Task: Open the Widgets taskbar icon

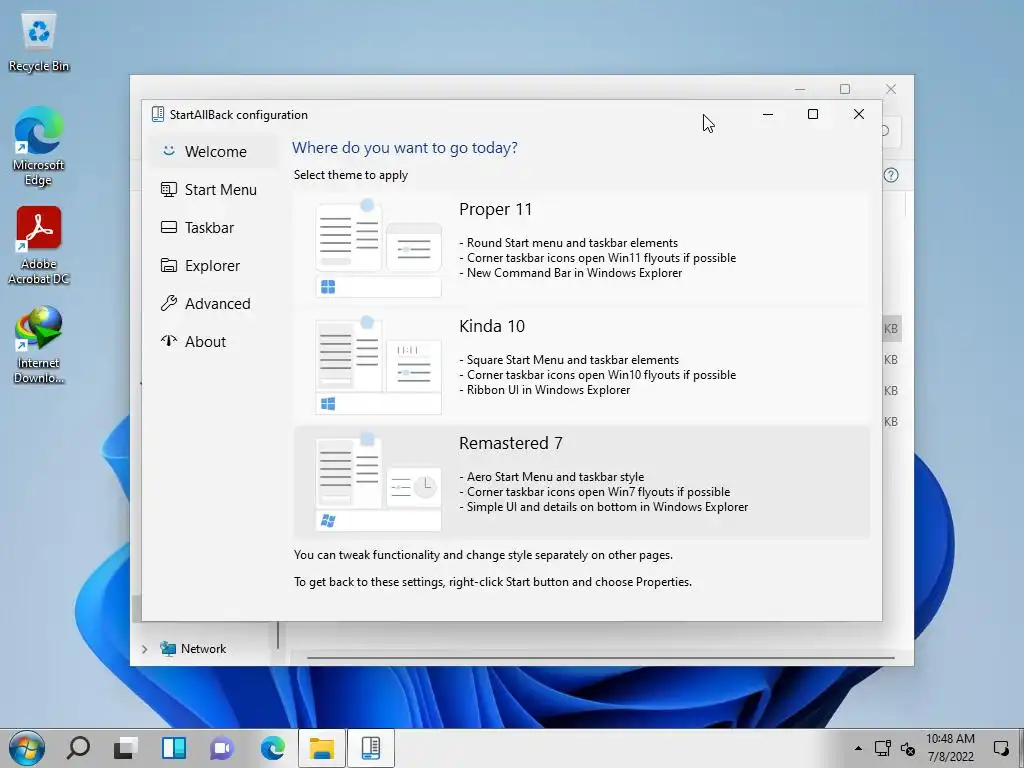Action: tap(174, 748)
